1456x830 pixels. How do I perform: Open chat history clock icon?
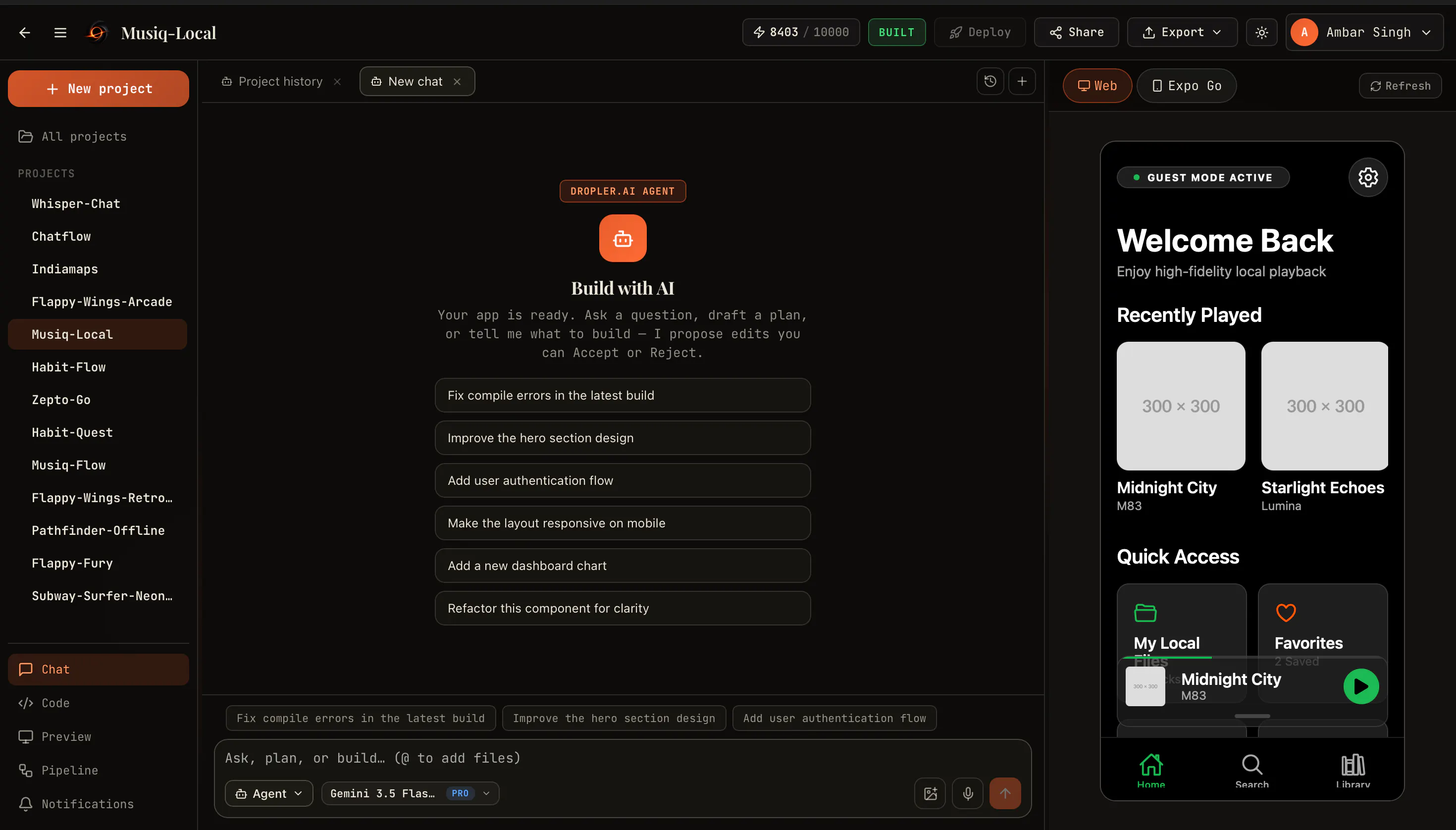[x=990, y=82]
